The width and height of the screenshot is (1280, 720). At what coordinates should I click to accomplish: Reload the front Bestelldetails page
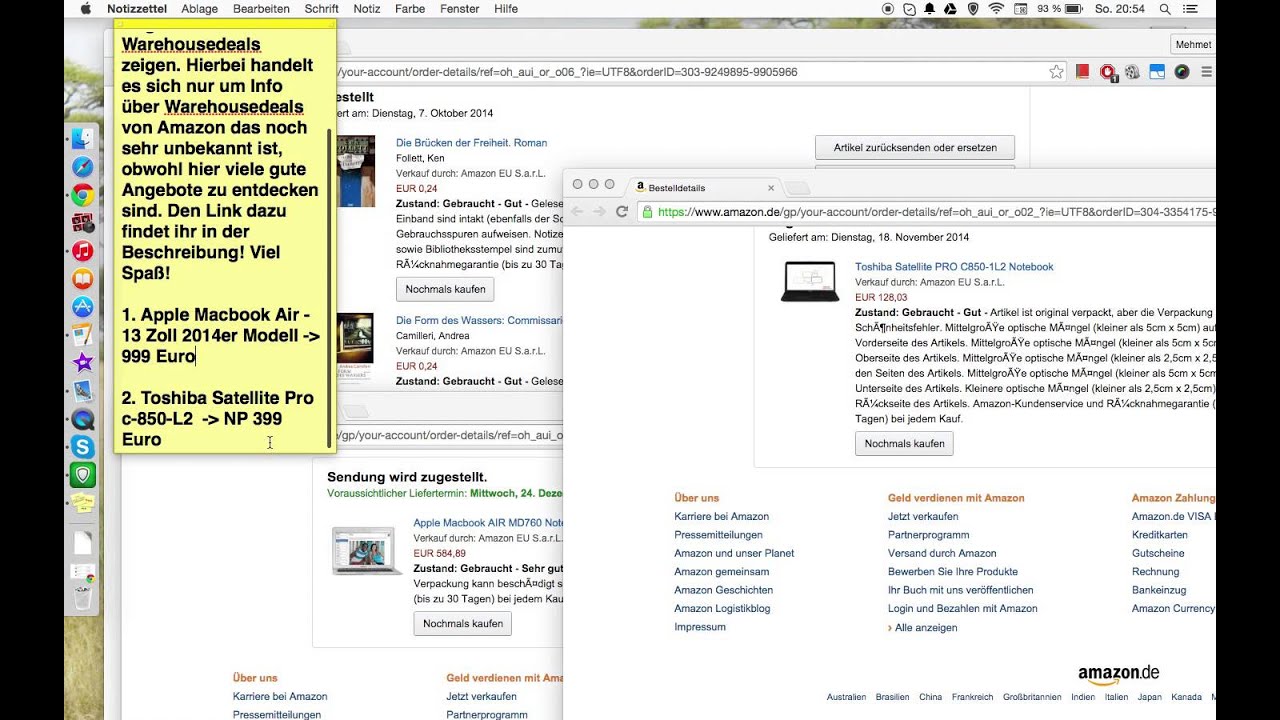[622, 212]
